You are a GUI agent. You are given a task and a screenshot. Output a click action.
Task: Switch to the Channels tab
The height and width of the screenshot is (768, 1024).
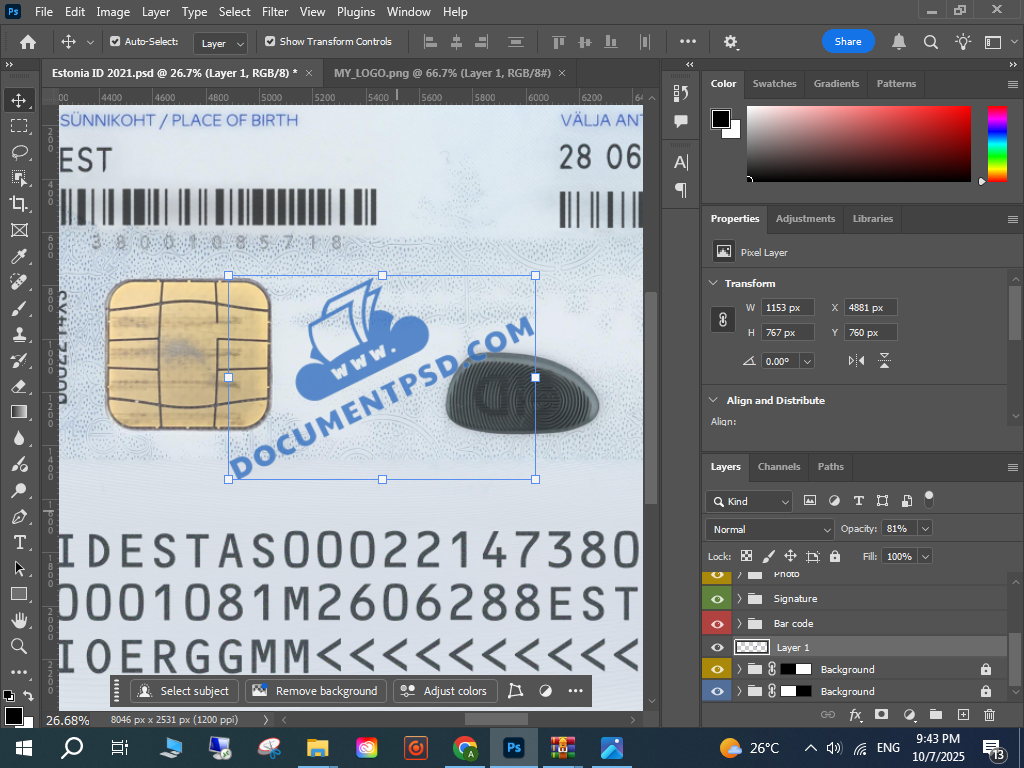(x=778, y=467)
